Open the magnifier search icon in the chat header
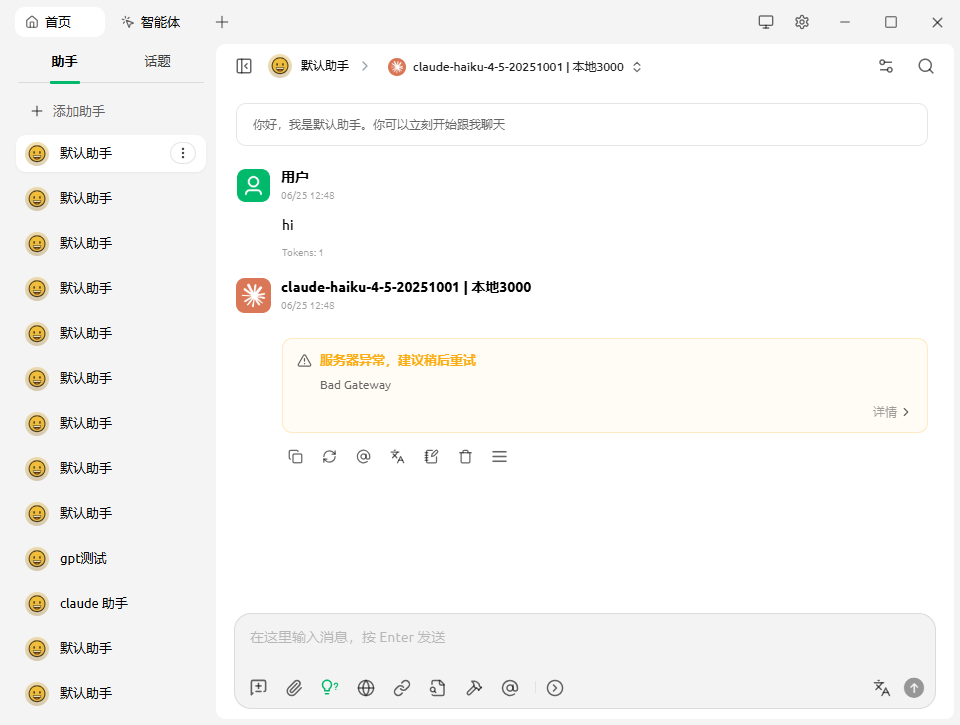This screenshot has height=725, width=960. click(926, 66)
